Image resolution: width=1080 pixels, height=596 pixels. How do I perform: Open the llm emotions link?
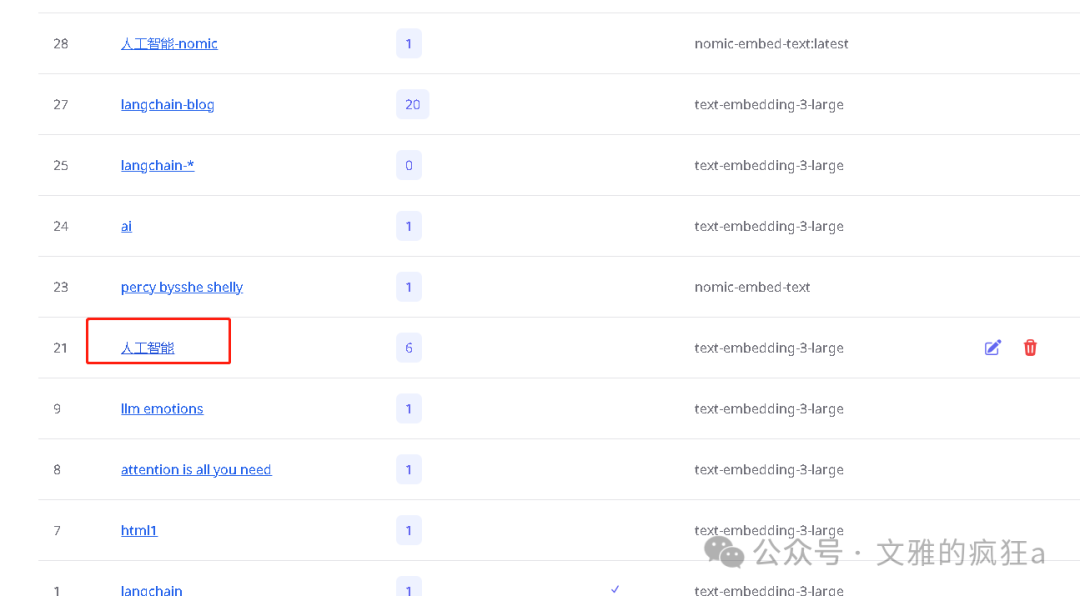pos(162,409)
